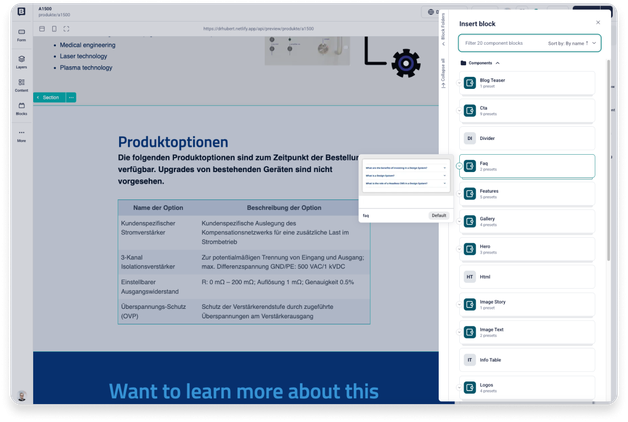Expand presets of Cta block

click(459, 111)
